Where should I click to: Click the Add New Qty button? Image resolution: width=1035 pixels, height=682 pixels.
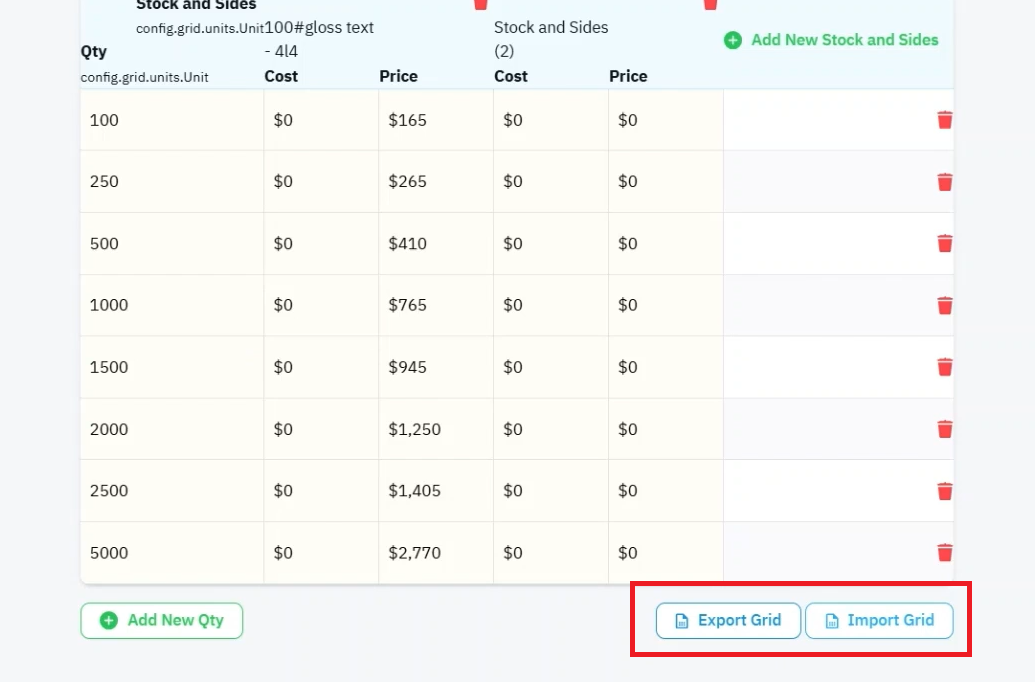click(x=162, y=621)
